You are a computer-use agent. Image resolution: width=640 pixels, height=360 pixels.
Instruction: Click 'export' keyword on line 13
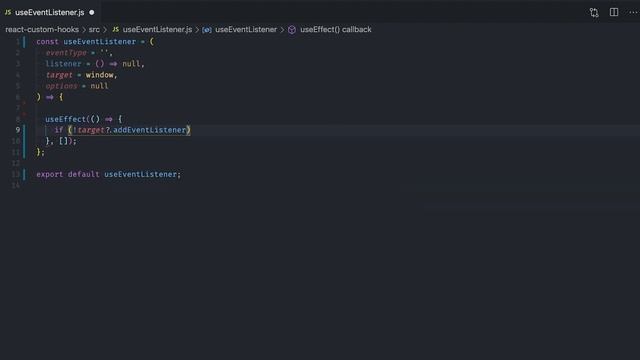click(x=50, y=174)
